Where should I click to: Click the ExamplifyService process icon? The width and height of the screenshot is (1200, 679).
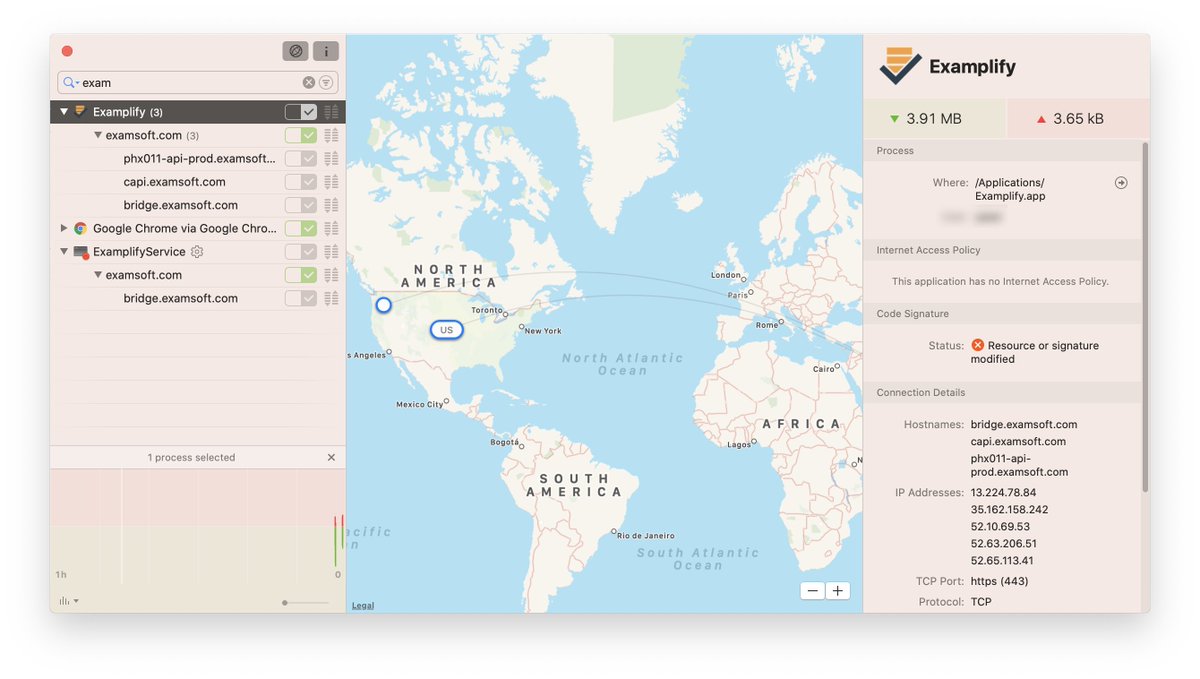tap(80, 252)
